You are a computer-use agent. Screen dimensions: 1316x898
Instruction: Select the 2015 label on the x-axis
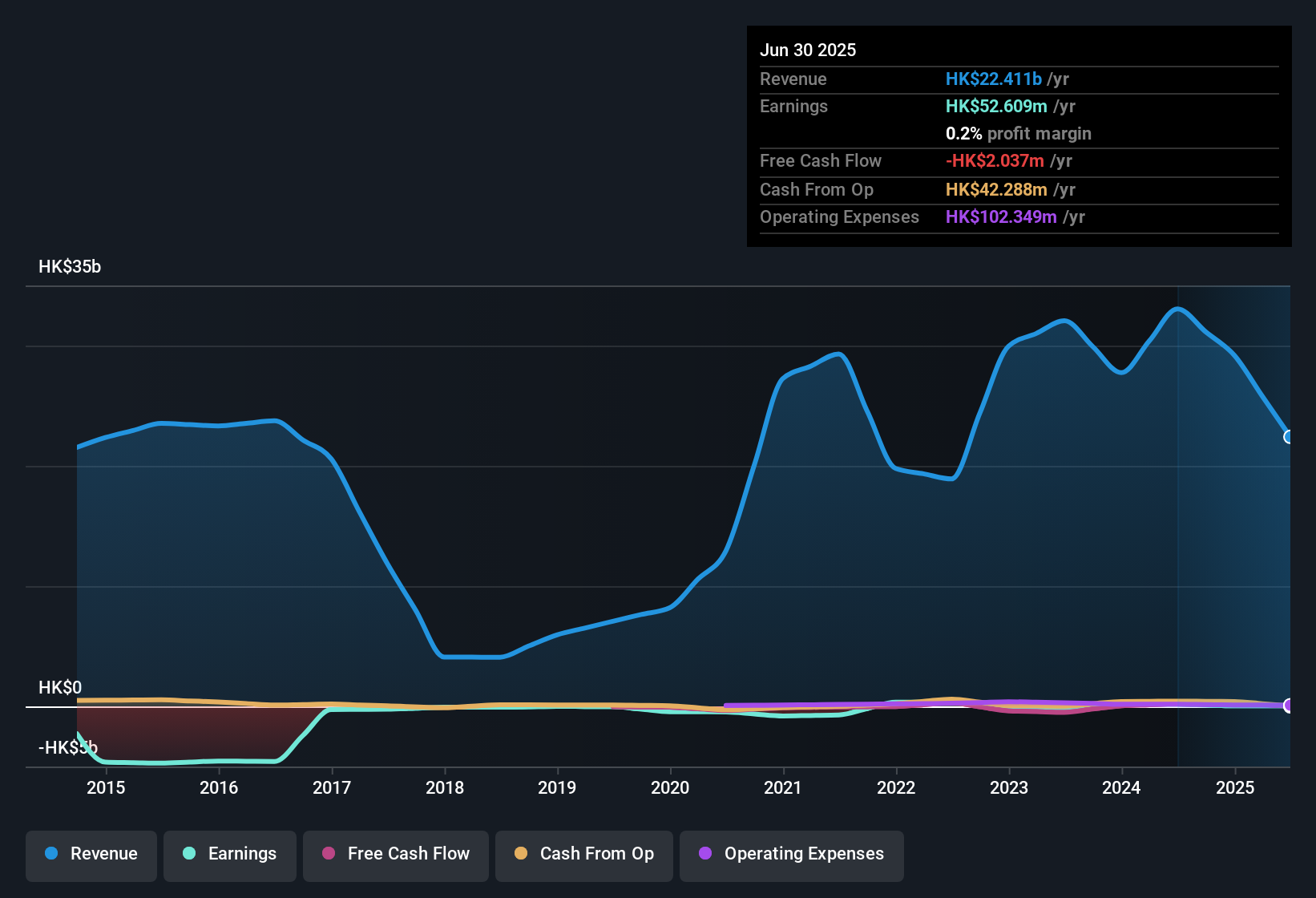click(106, 787)
